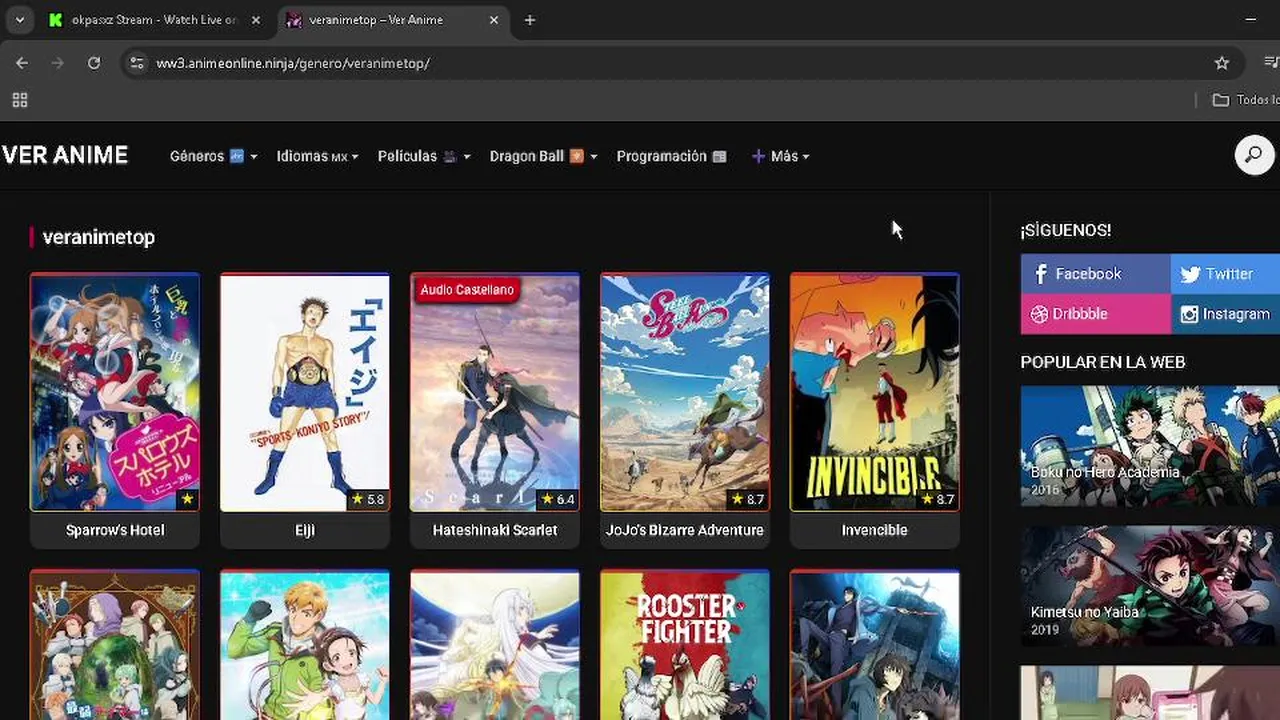This screenshot has width=1280, height=720.
Task: Bookmark page with the star icon
Action: tap(1221, 63)
